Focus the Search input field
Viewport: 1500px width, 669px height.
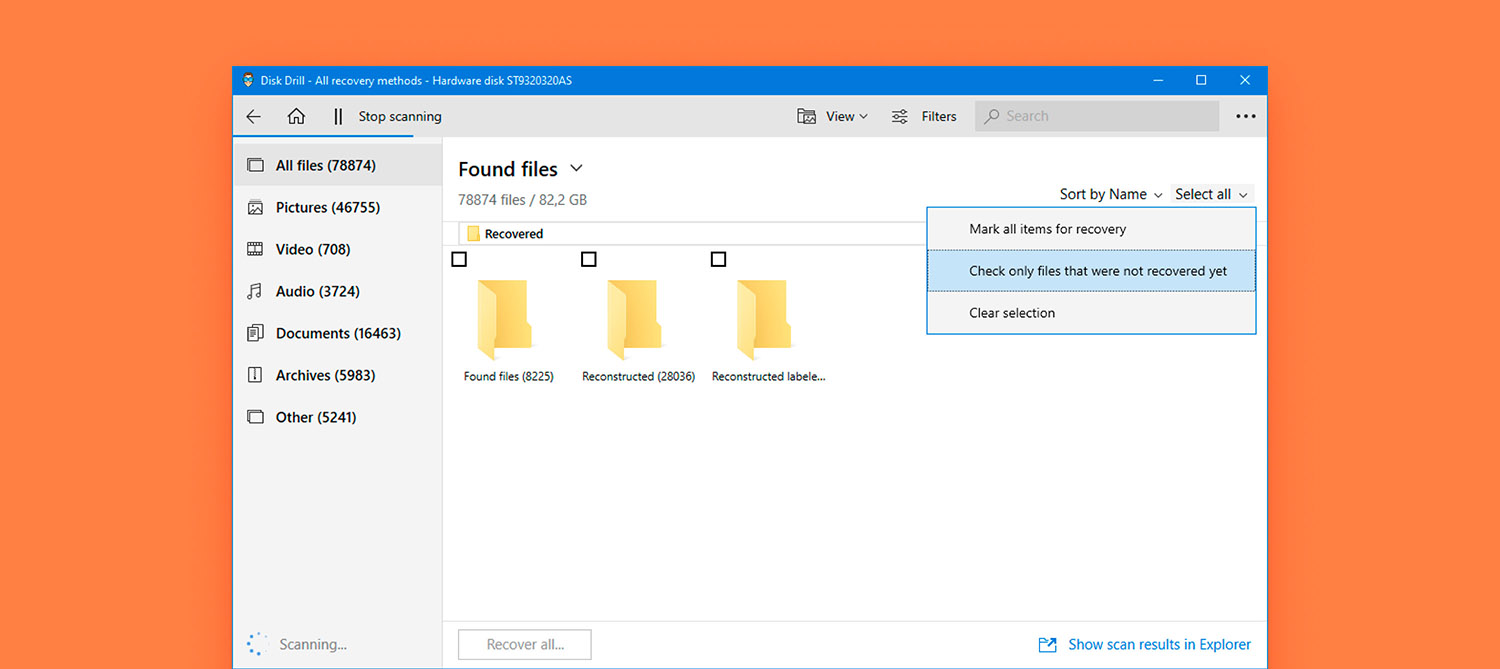point(1097,117)
